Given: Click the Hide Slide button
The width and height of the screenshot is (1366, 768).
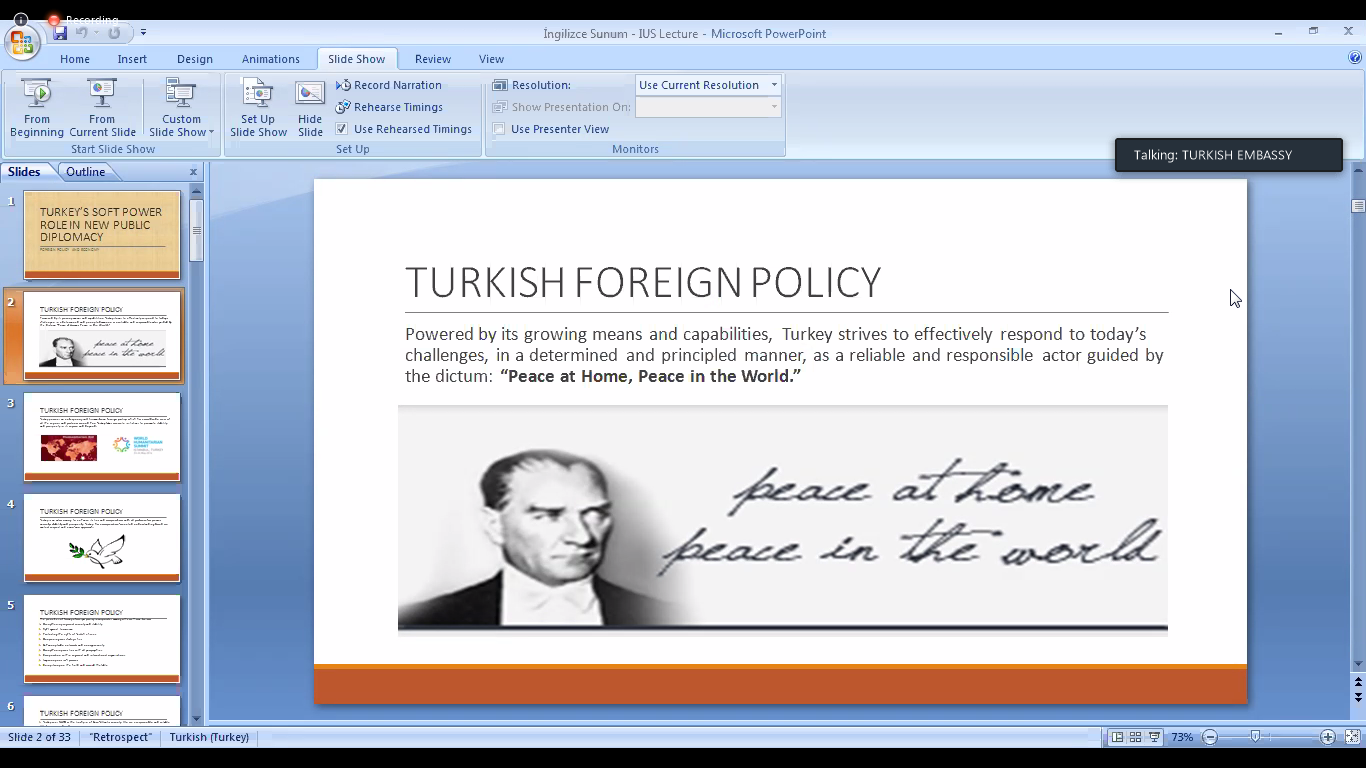Looking at the screenshot, I should point(310,108).
